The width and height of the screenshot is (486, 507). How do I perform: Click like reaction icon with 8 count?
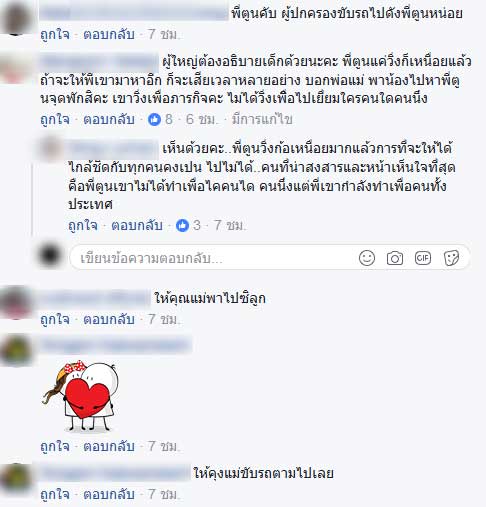pyautogui.click(x=154, y=119)
